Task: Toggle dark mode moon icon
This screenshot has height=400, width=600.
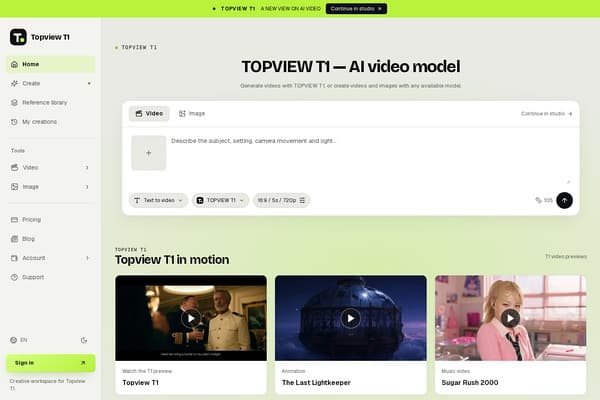Action: 84,340
